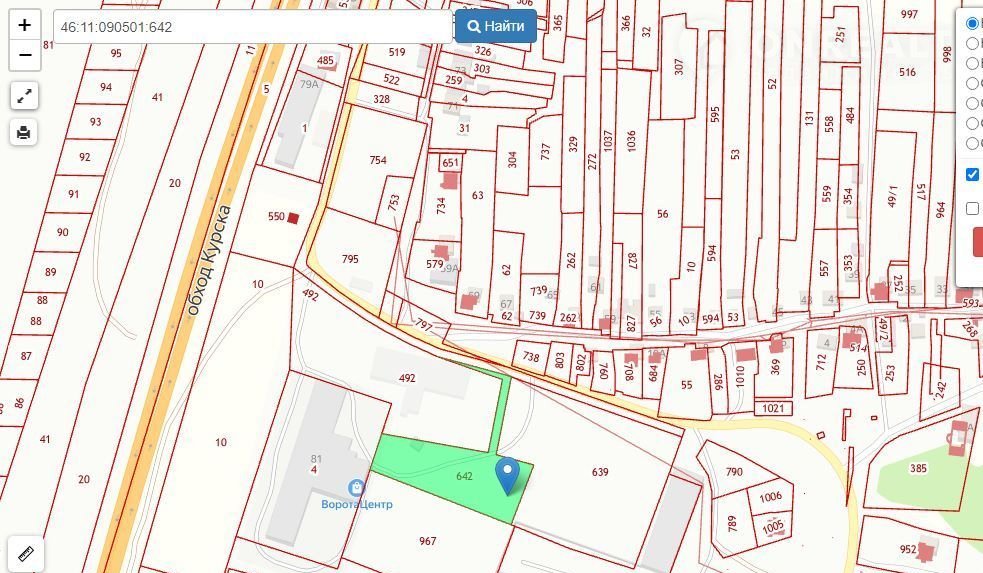Uncheck the checked blue checkbox in the side panel
983x573 pixels.
[972, 174]
